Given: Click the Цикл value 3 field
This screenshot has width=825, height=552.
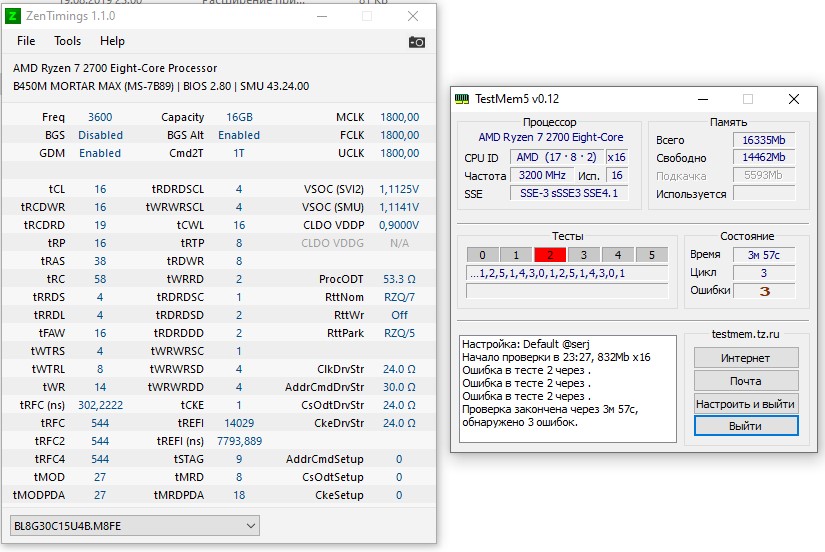Looking at the screenshot, I should pos(763,273).
